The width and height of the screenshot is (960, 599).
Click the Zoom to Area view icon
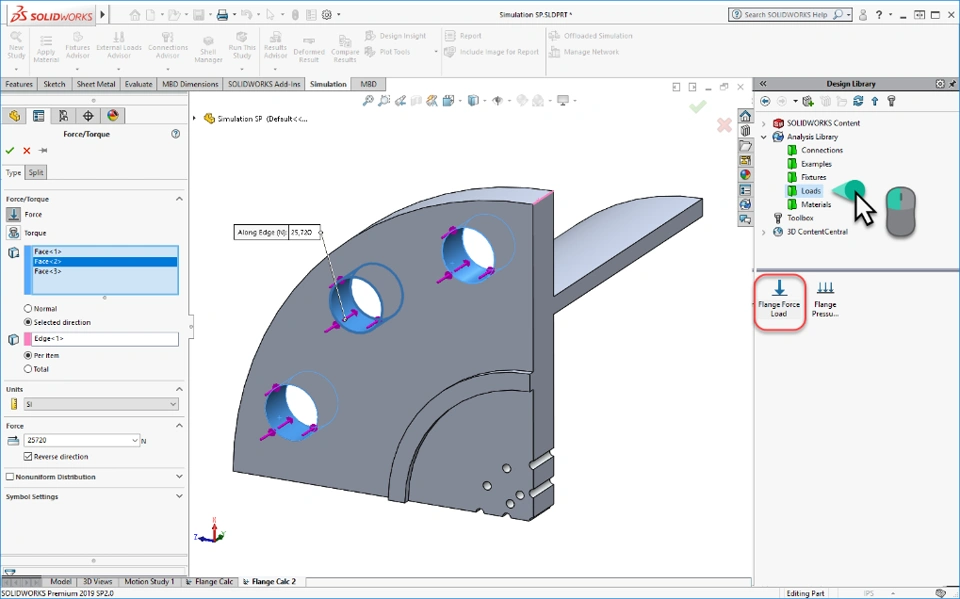pos(384,100)
